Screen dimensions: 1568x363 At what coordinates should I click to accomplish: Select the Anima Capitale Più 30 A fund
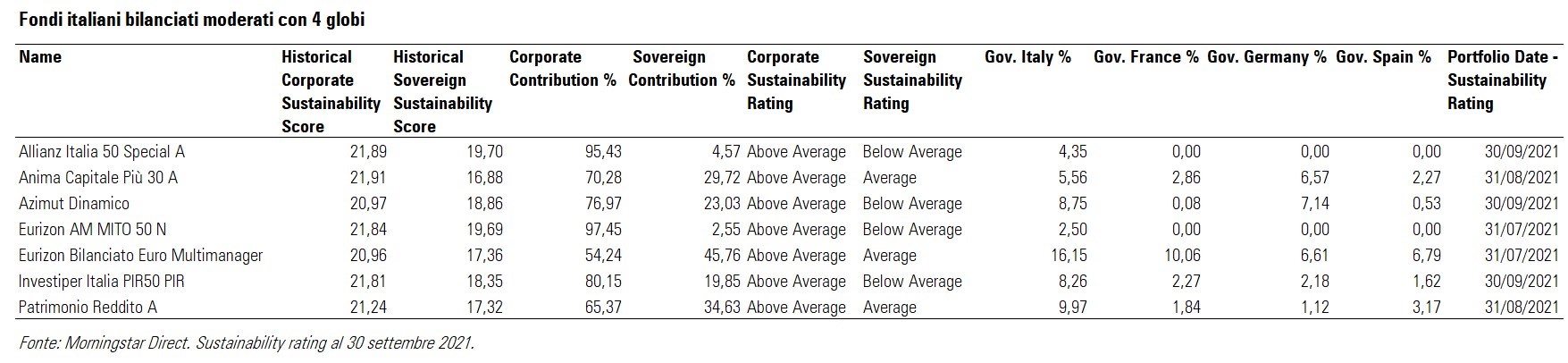tap(98, 178)
